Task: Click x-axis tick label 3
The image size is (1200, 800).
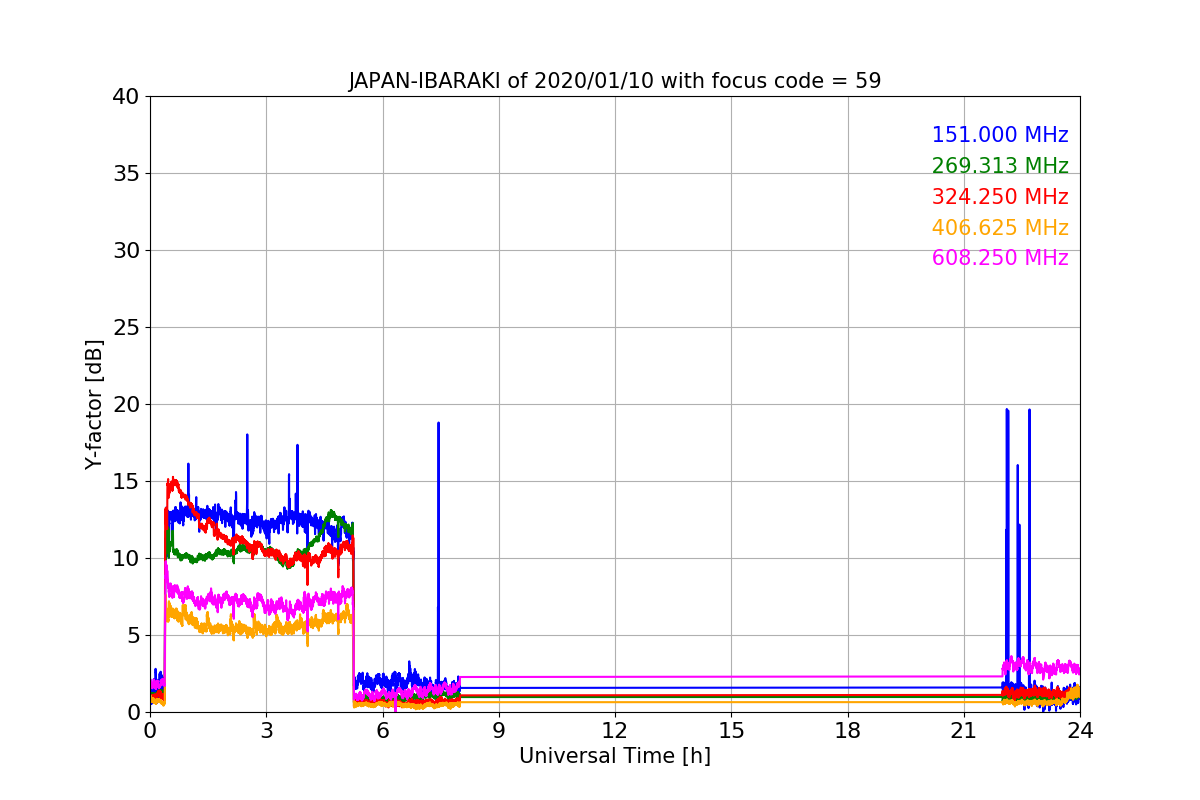Action: coord(266,731)
